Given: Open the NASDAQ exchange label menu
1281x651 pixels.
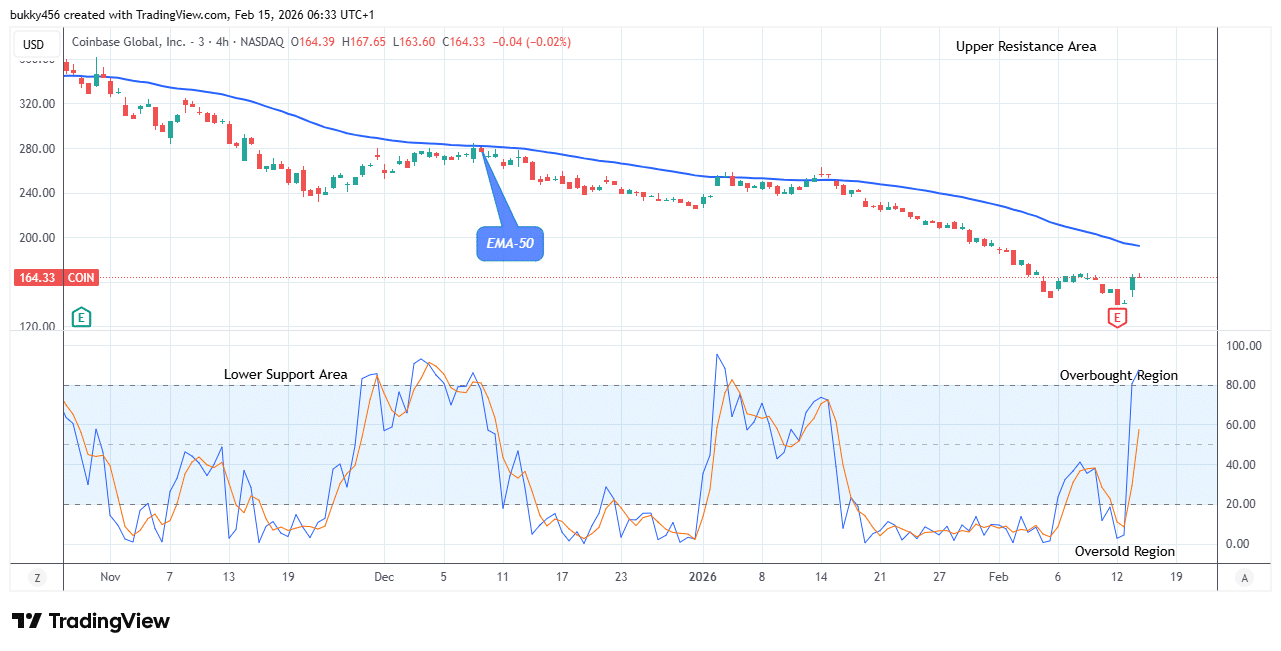Looking at the screenshot, I should [262, 43].
